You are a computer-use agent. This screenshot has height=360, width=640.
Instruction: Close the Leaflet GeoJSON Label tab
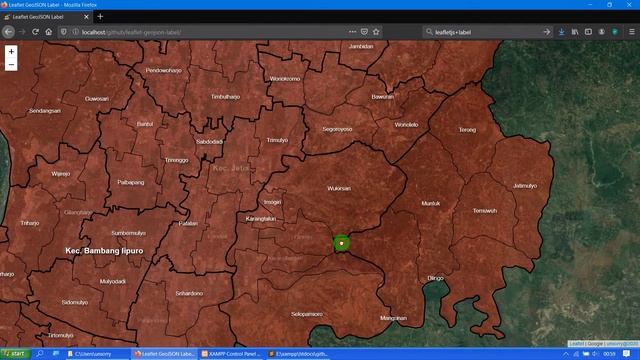coord(86,17)
